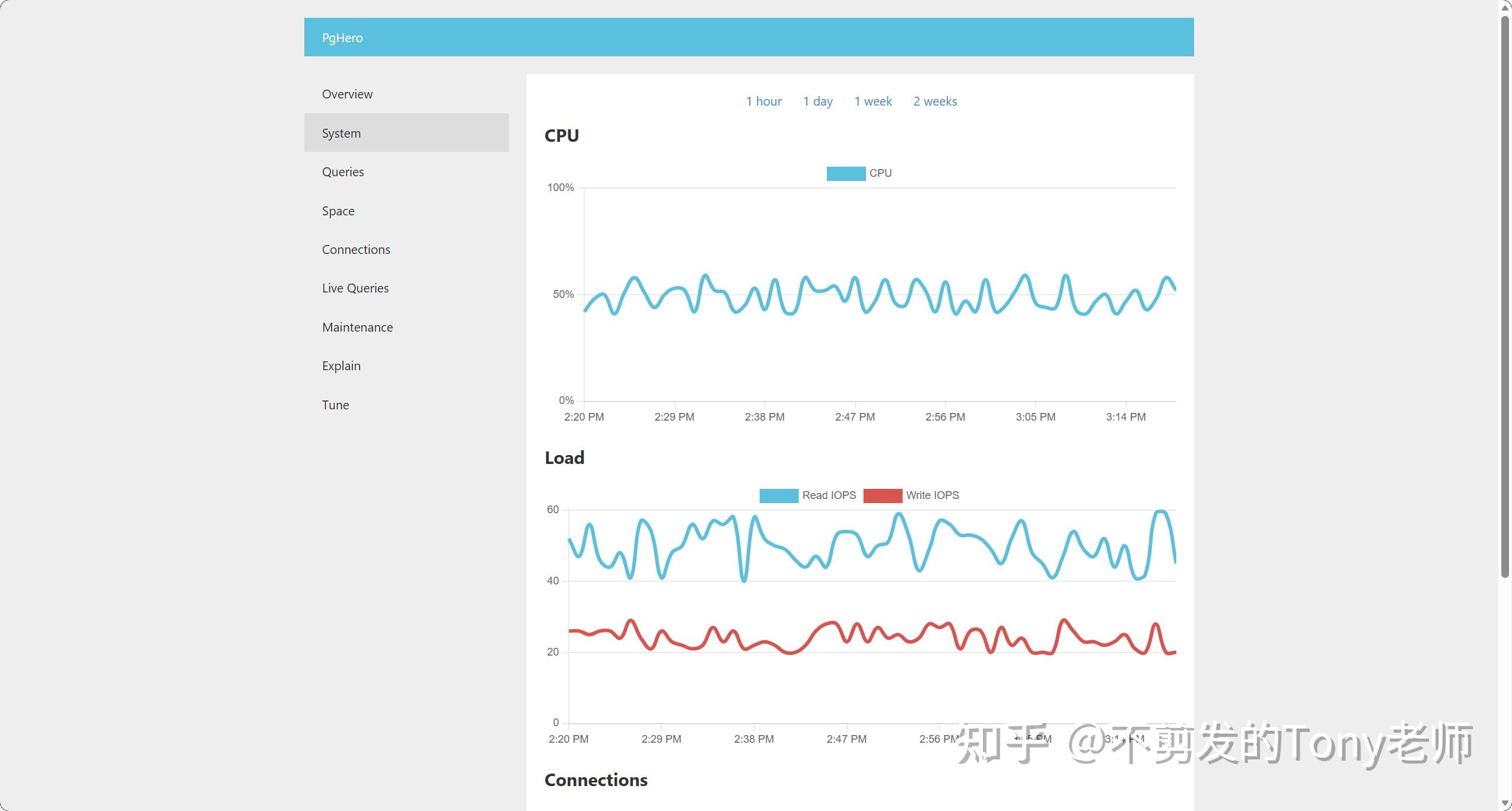Screen dimensions: 1512x811
Task: Show the 1 hour time range
Action: coord(763,101)
